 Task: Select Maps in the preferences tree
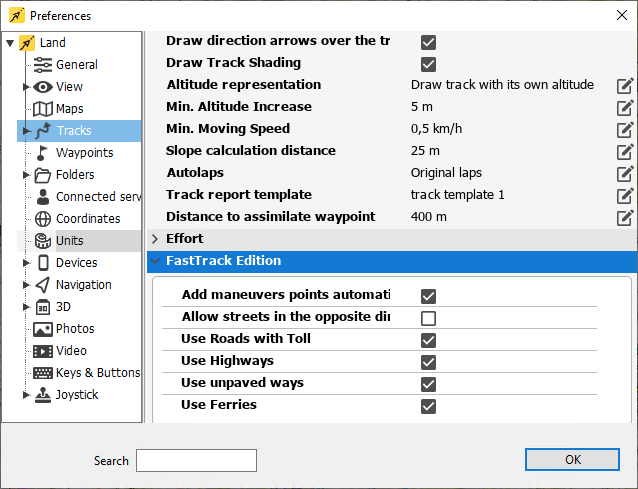70,109
